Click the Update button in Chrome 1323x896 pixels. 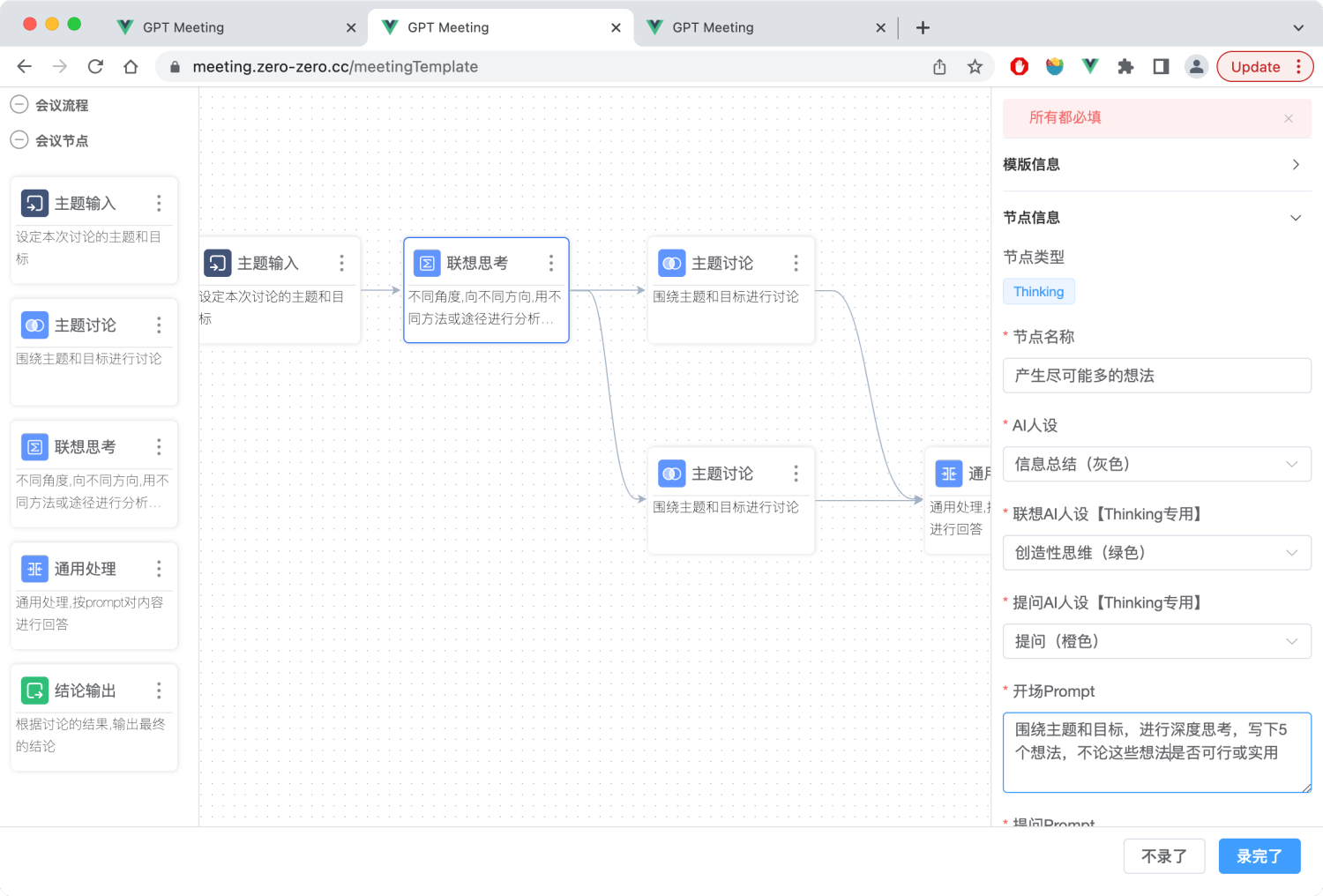pos(1265,66)
